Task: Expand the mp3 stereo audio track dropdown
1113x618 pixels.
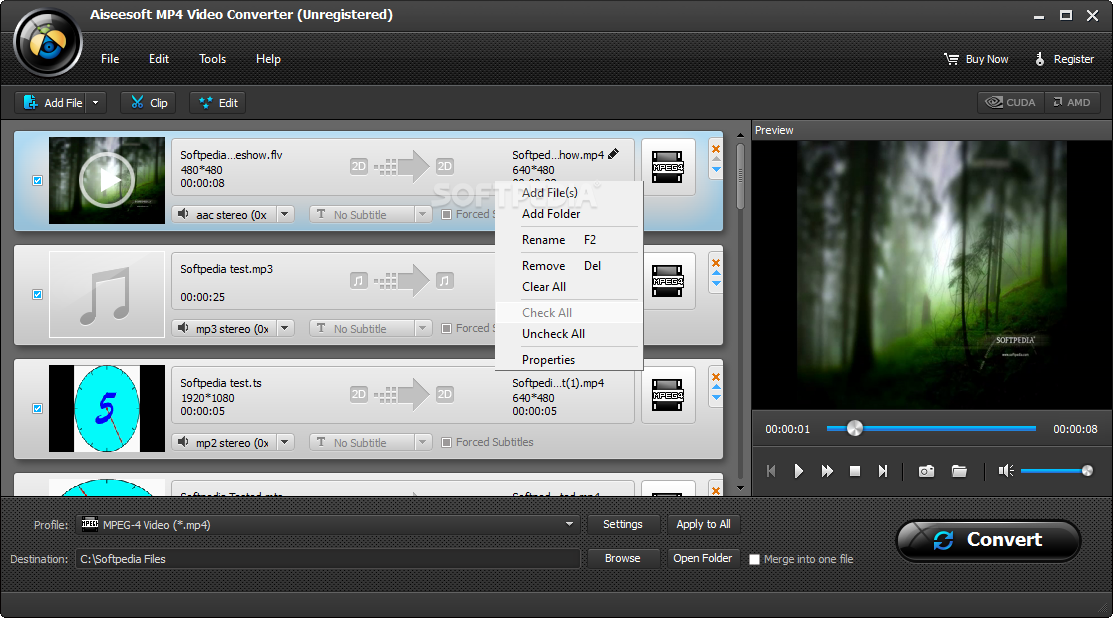Action: tap(285, 329)
